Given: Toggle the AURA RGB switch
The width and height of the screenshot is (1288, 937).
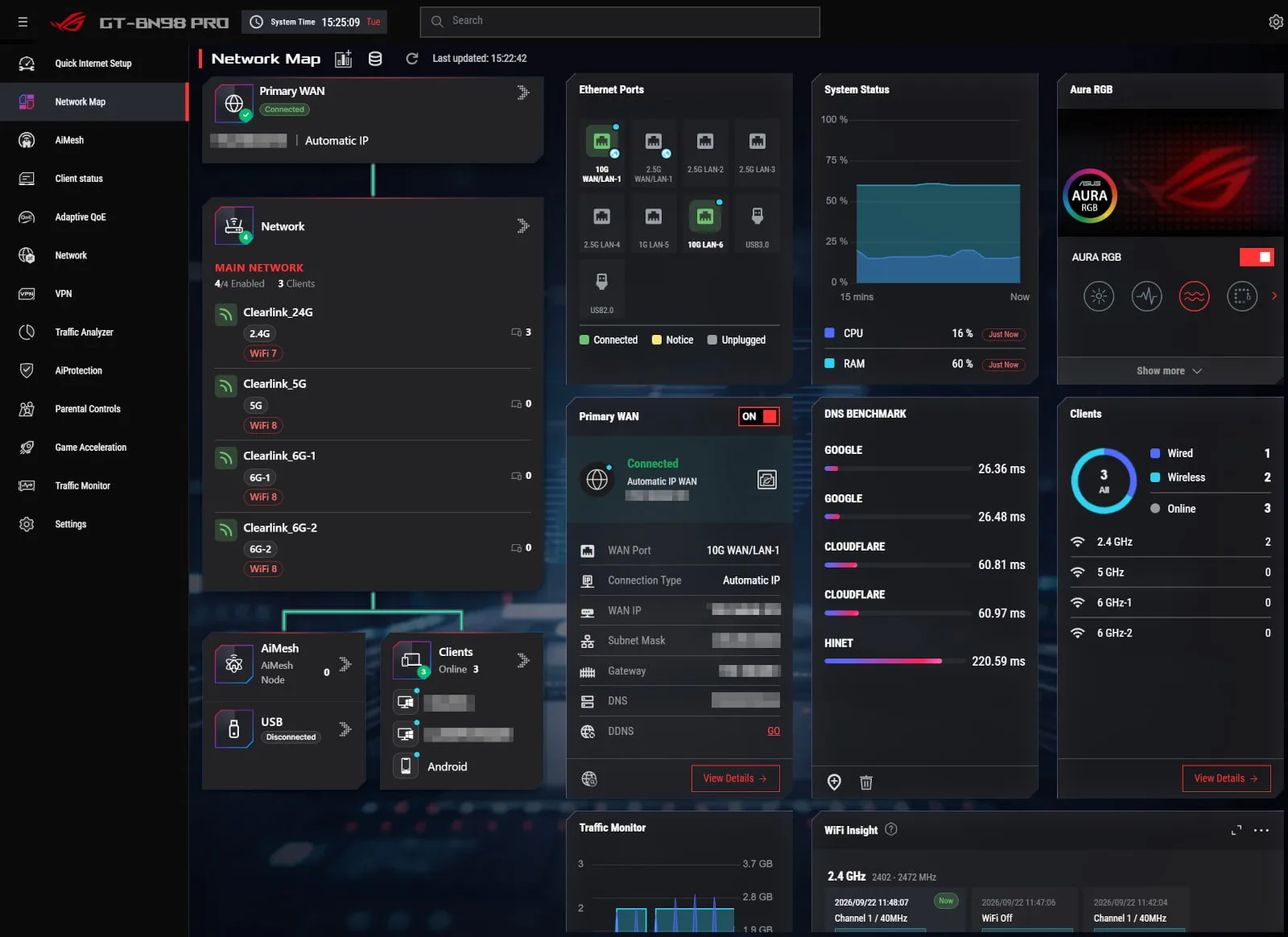Looking at the screenshot, I should 1257,257.
